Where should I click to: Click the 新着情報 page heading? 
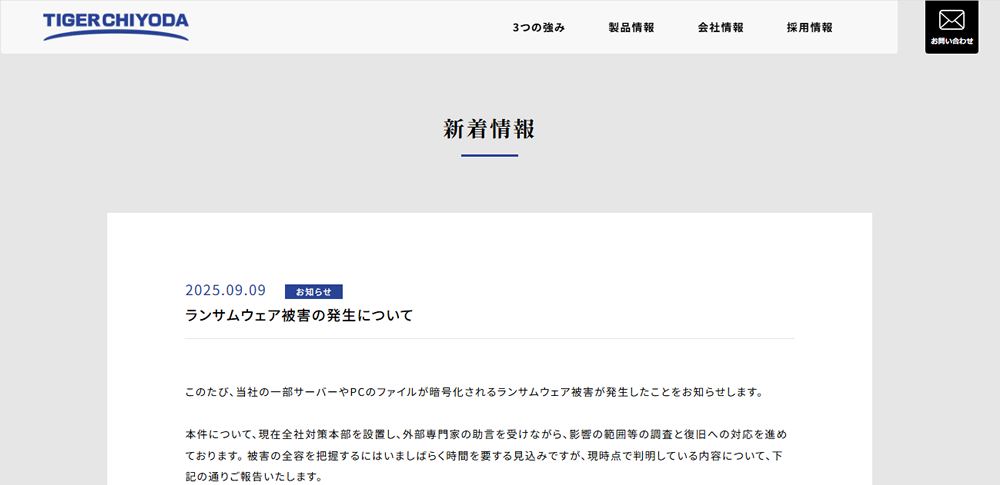489,129
